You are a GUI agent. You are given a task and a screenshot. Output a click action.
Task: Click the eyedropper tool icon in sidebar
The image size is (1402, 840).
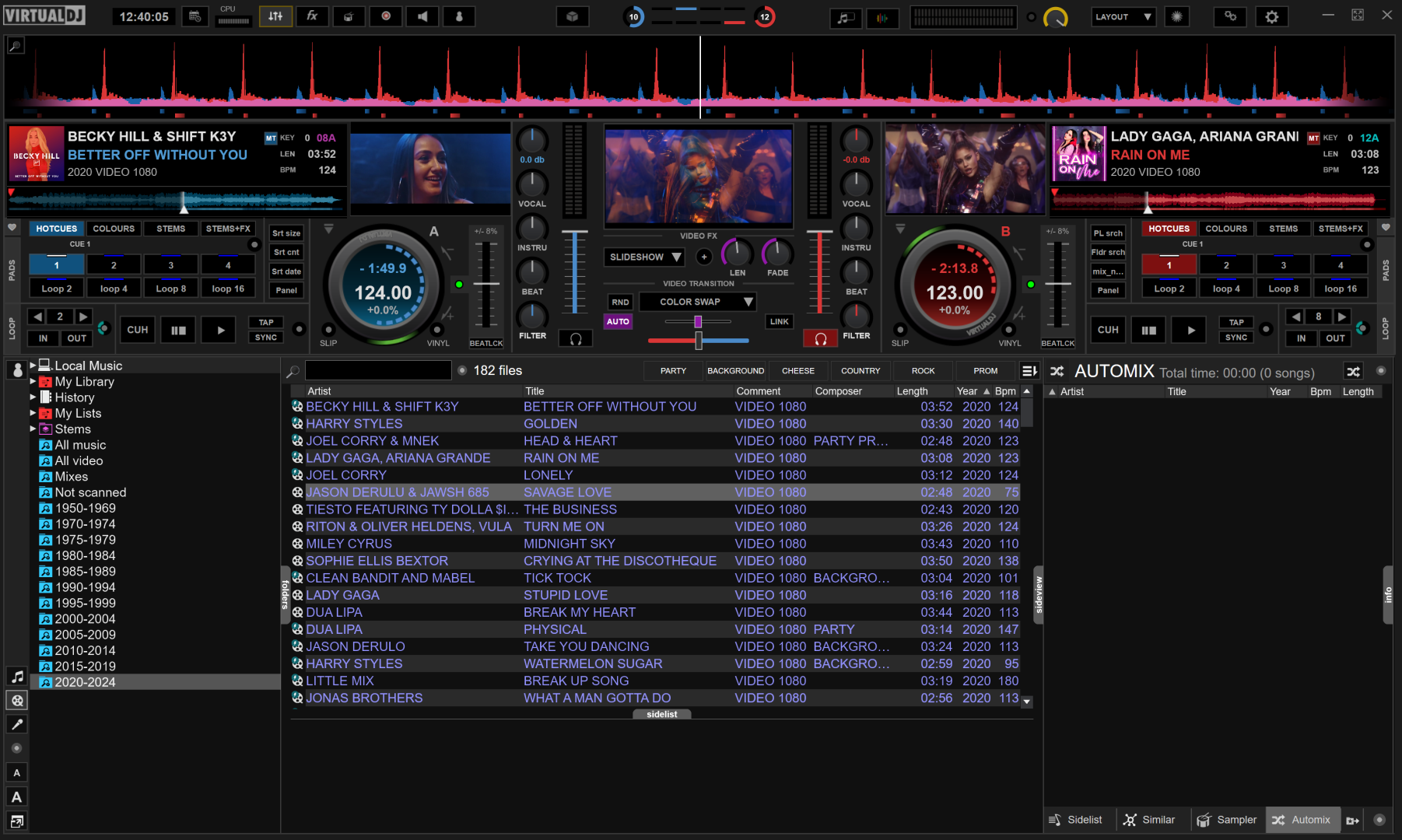[17, 724]
